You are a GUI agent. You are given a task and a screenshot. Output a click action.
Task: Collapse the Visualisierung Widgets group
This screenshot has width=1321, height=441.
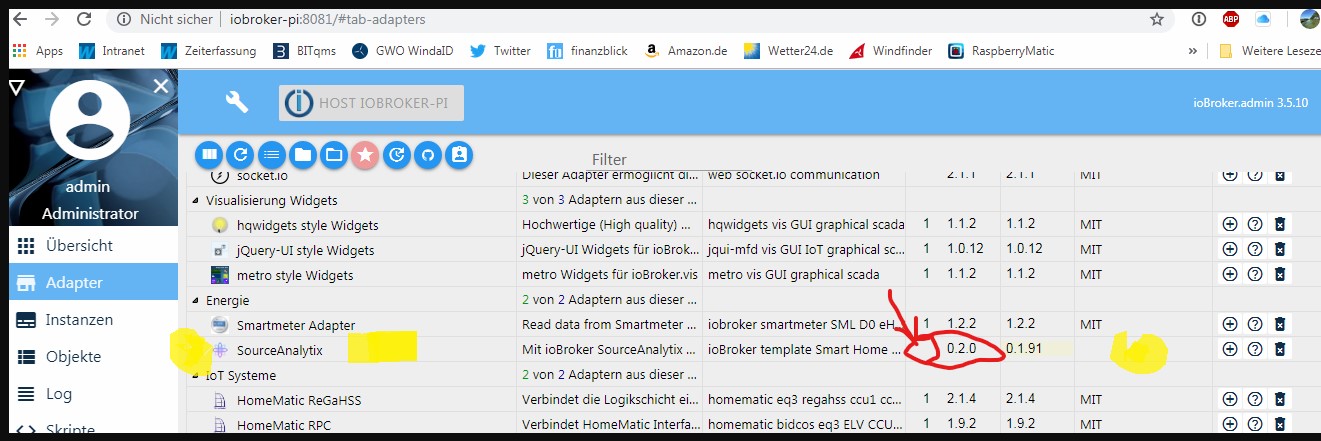click(195, 200)
